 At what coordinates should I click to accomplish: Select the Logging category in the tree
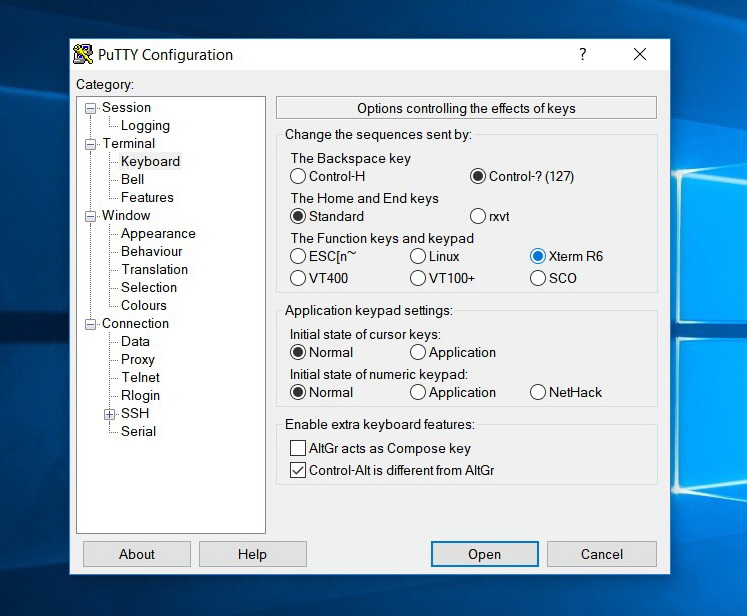click(145, 125)
